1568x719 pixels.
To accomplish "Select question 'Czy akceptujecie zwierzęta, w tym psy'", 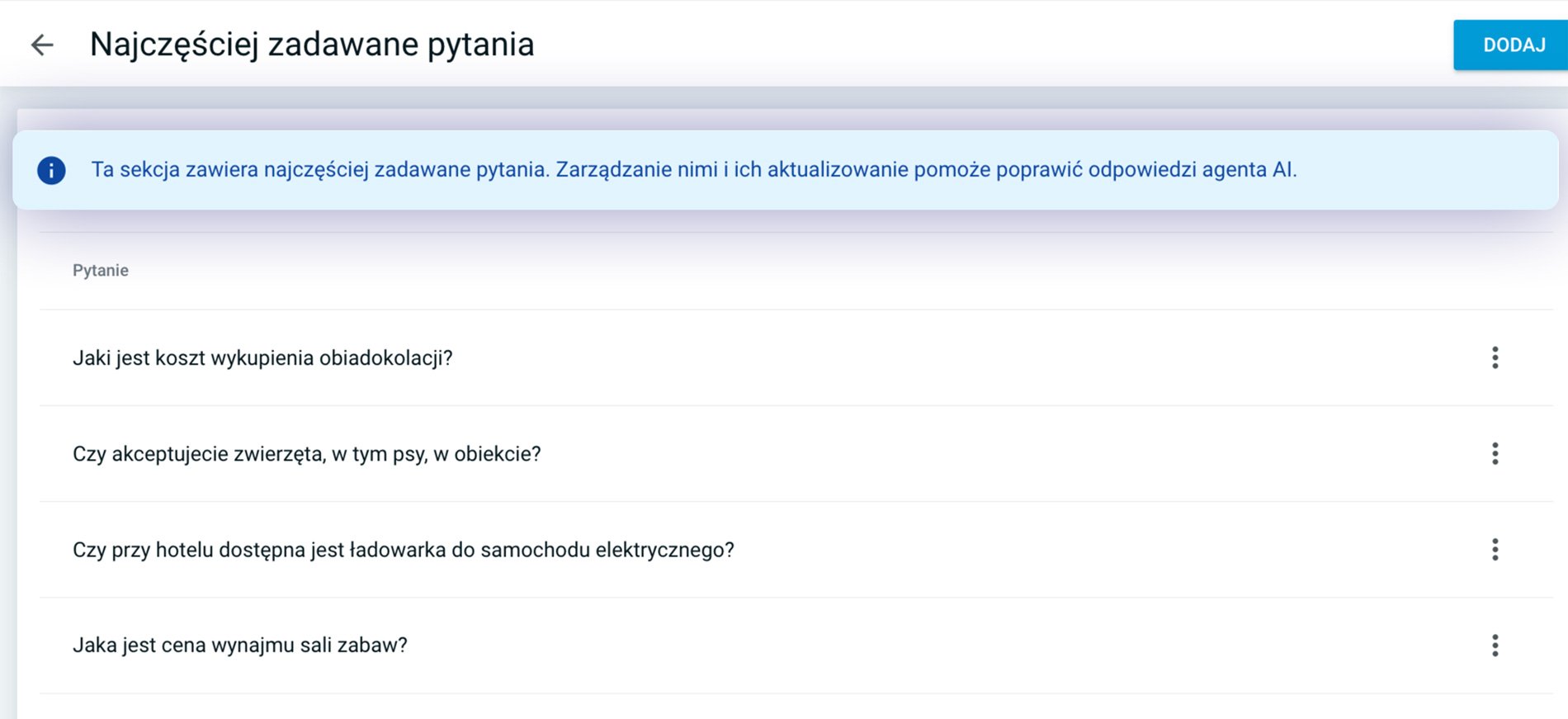I will pyautogui.click(x=307, y=454).
